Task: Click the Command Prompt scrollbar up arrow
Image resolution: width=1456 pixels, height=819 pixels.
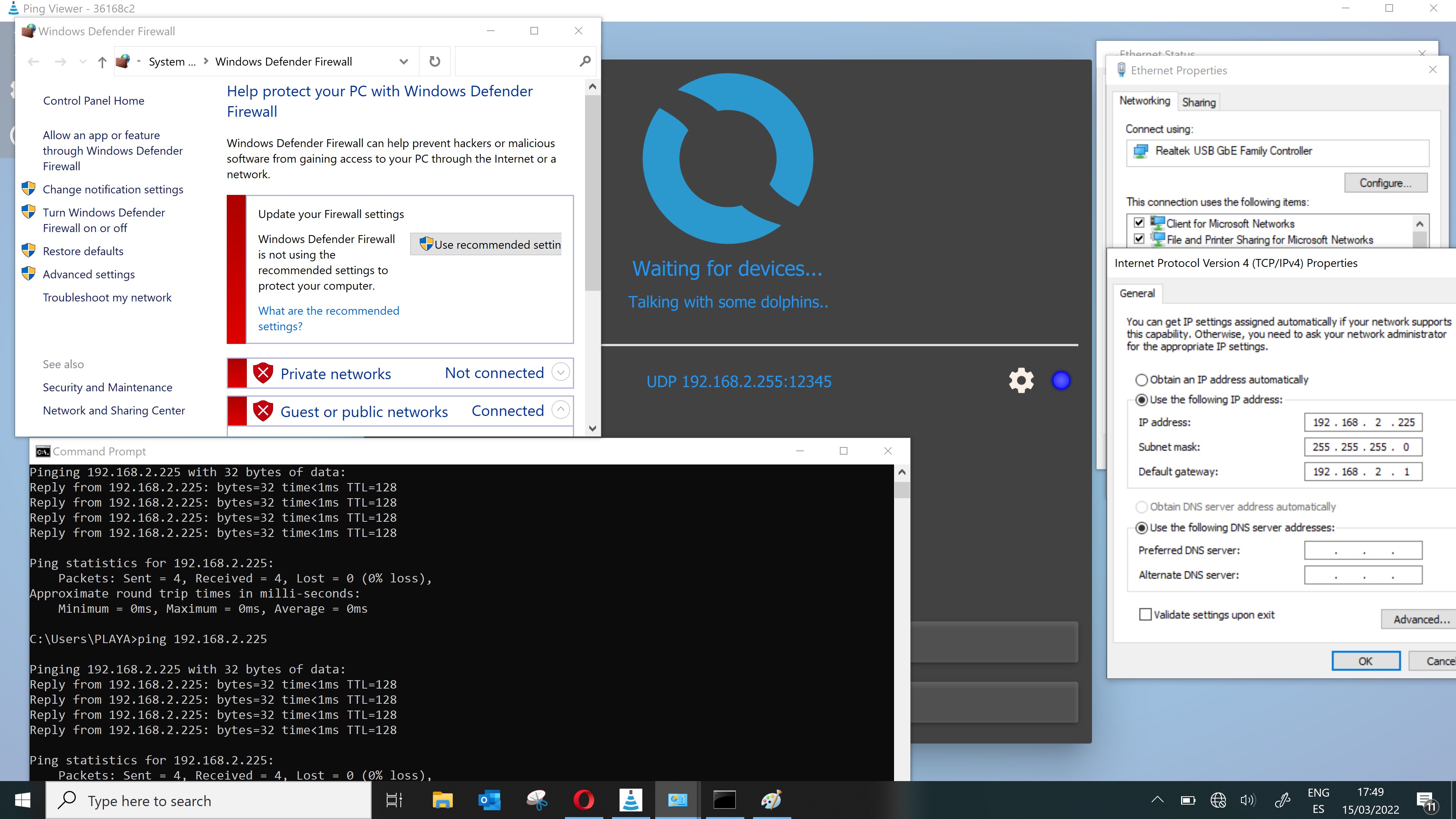Action: 902,472
